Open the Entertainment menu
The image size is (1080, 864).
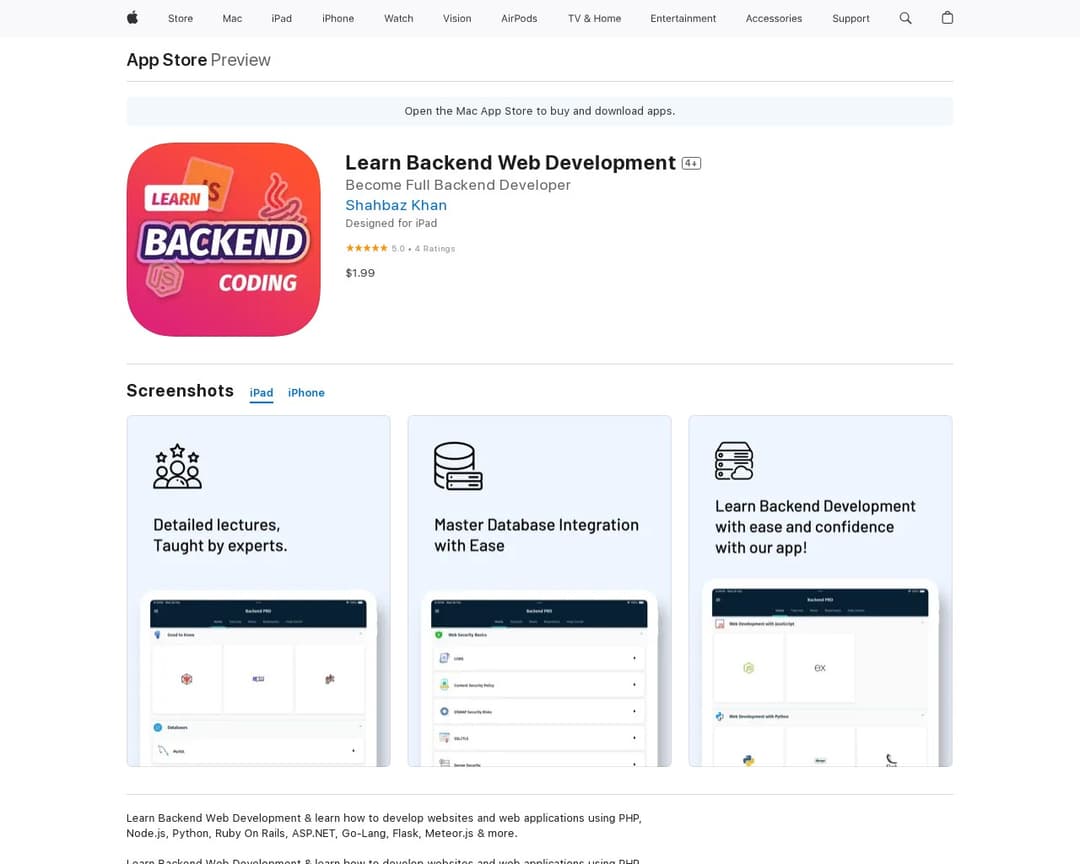coord(683,19)
